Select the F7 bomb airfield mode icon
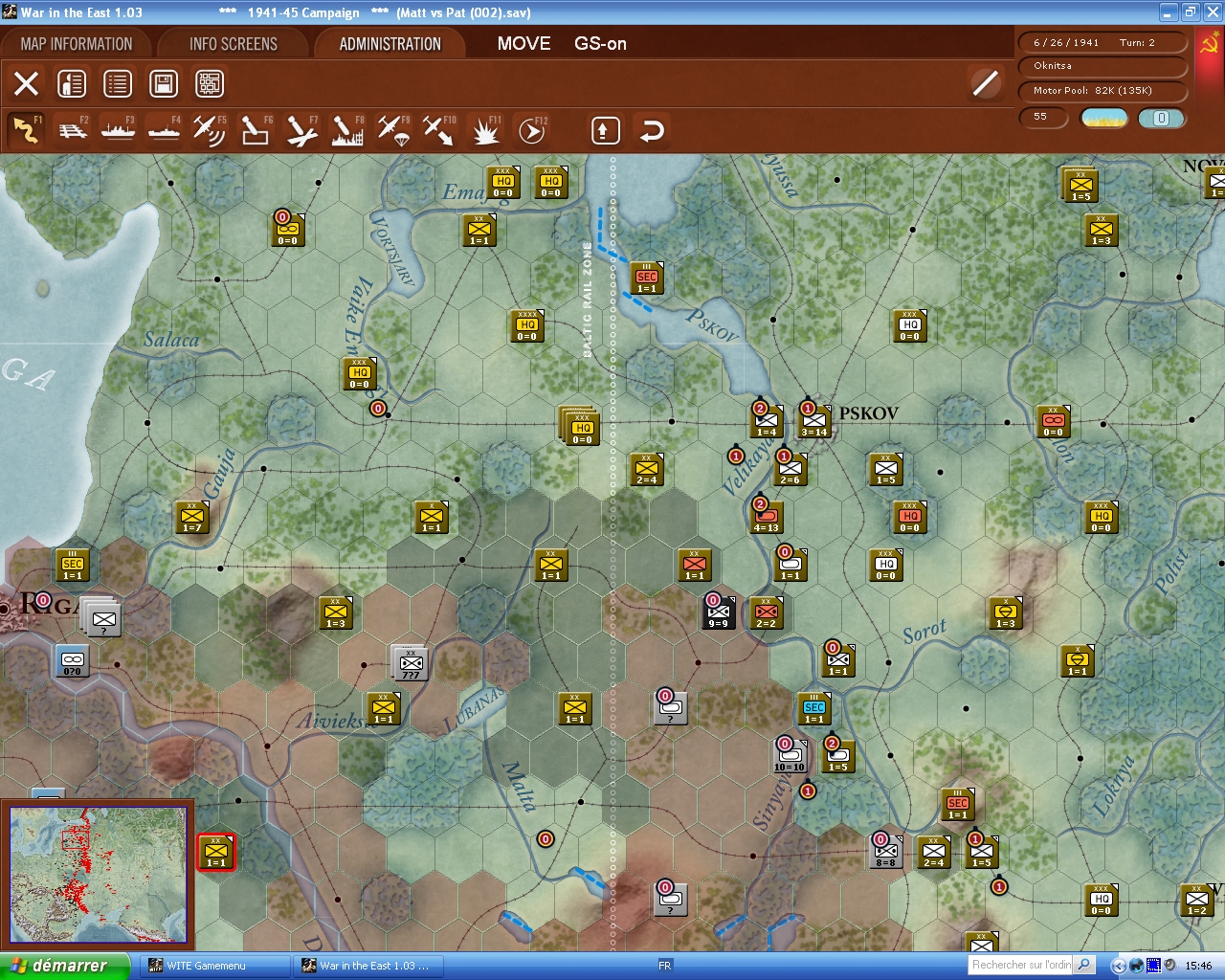 301,130
